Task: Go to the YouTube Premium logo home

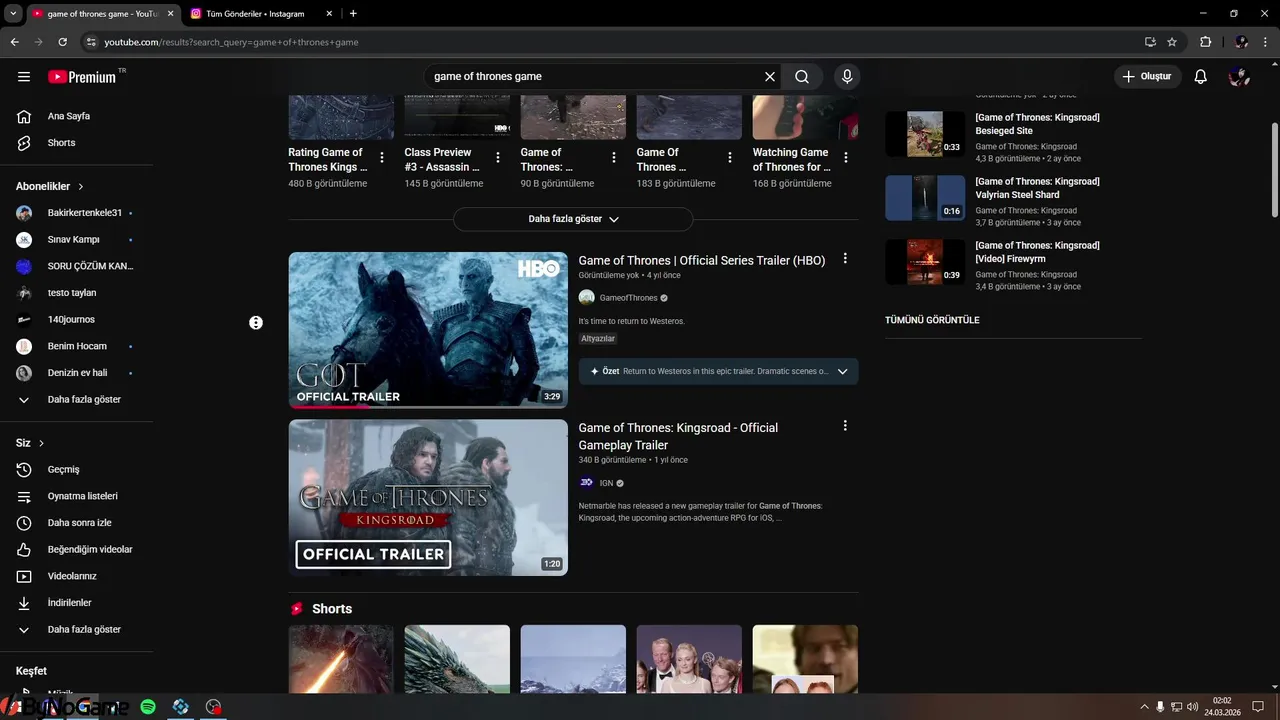Action: point(82,76)
